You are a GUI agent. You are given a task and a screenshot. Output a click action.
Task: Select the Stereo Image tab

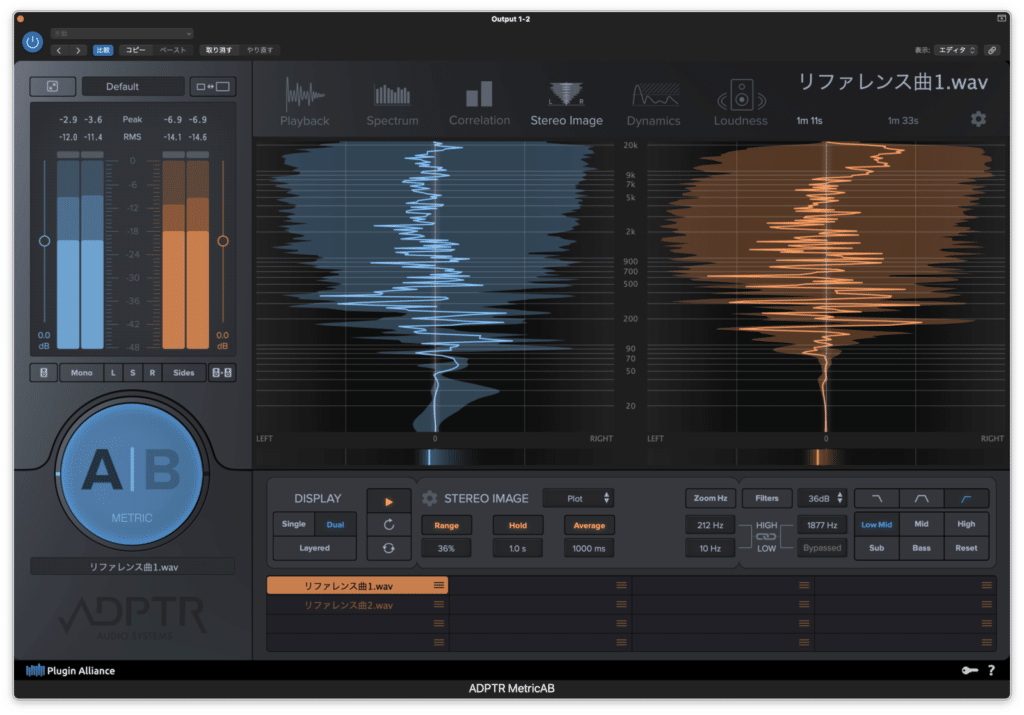point(566,103)
